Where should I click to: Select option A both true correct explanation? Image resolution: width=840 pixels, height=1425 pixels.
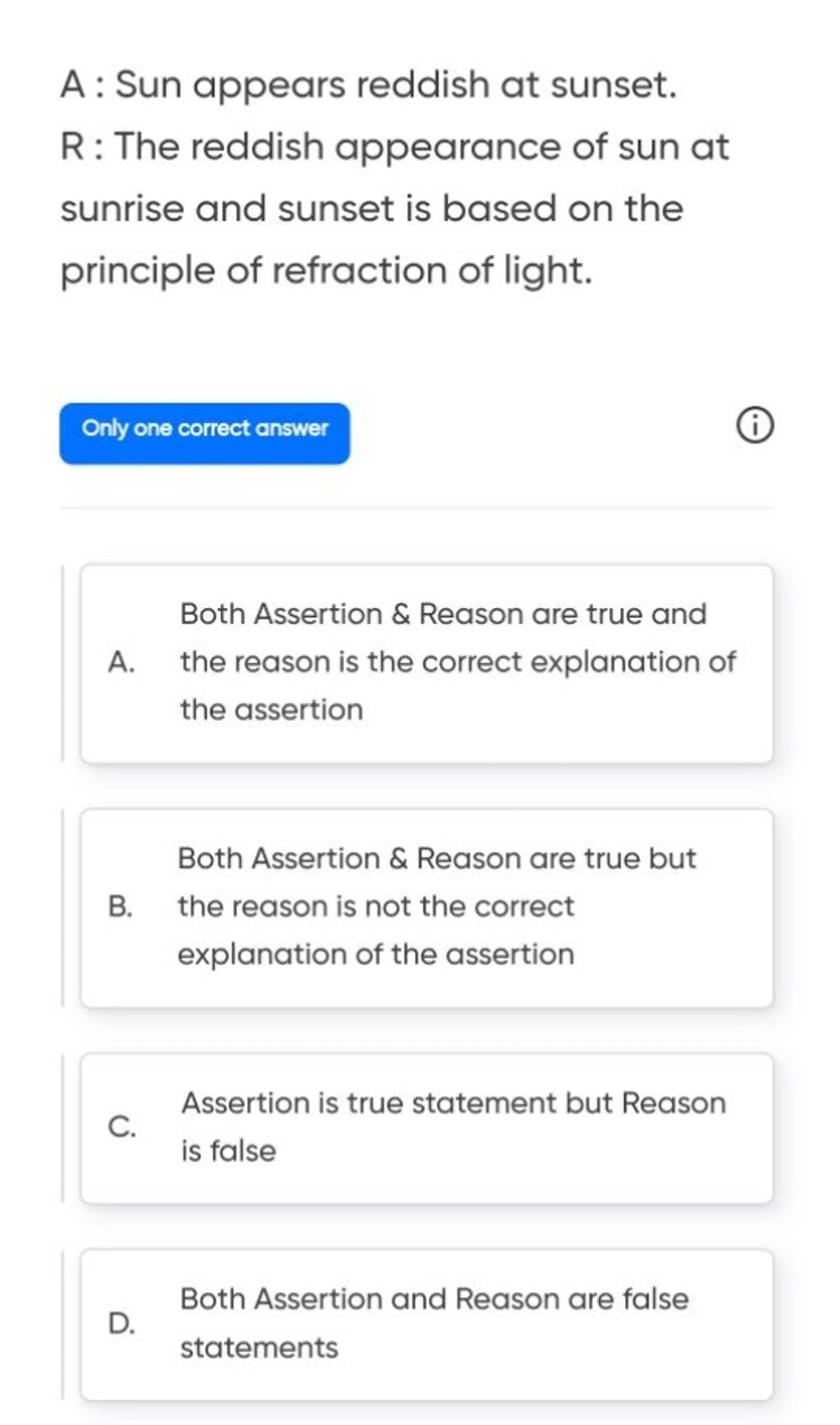(427, 663)
